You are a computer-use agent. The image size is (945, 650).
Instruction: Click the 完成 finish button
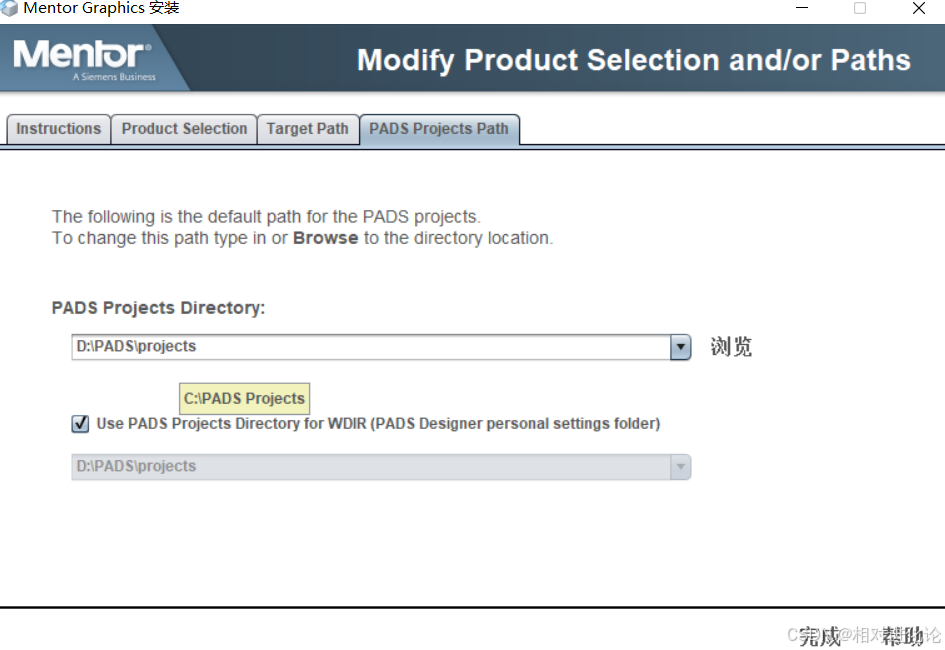[x=821, y=636]
